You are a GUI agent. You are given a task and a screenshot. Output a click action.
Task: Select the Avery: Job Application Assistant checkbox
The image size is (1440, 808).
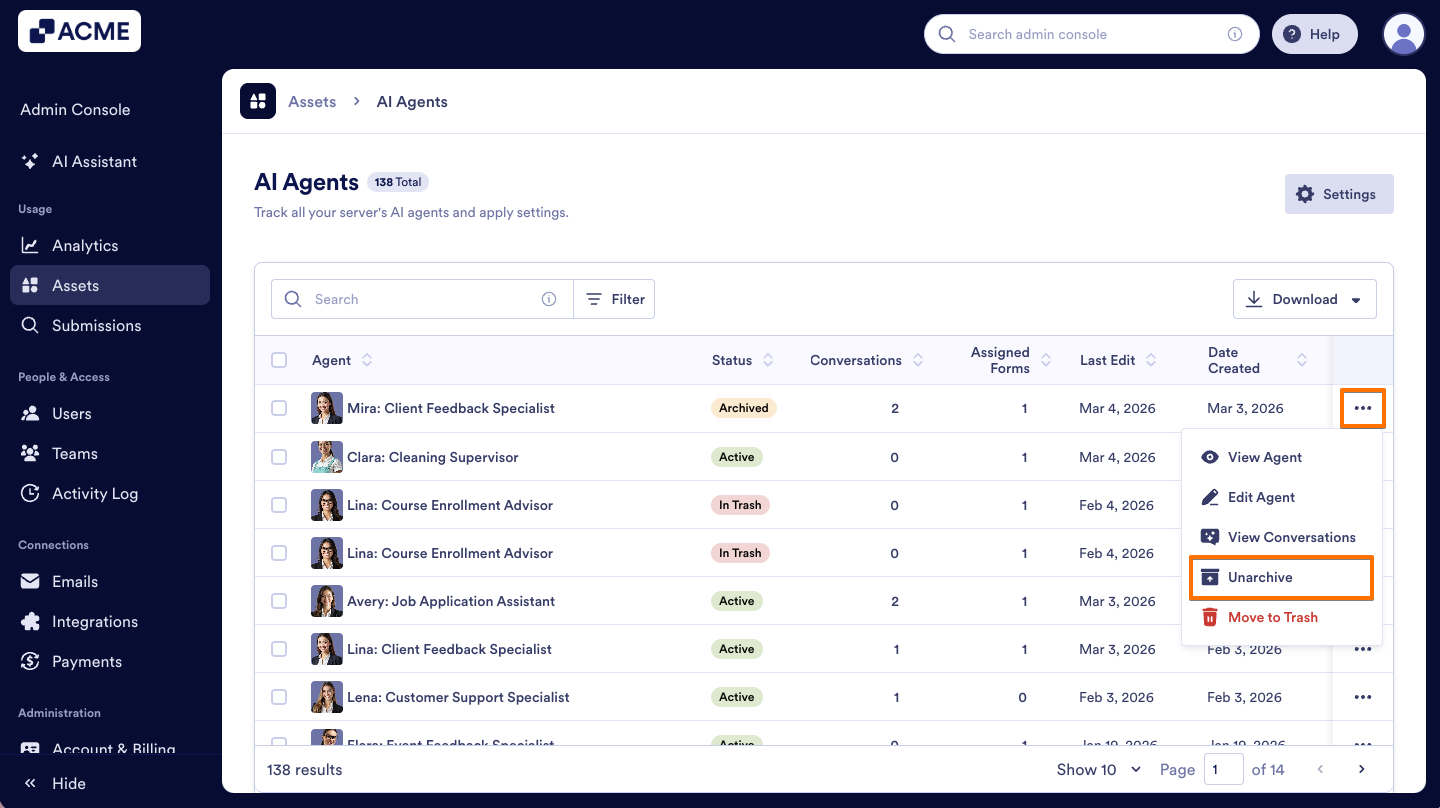point(279,600)
